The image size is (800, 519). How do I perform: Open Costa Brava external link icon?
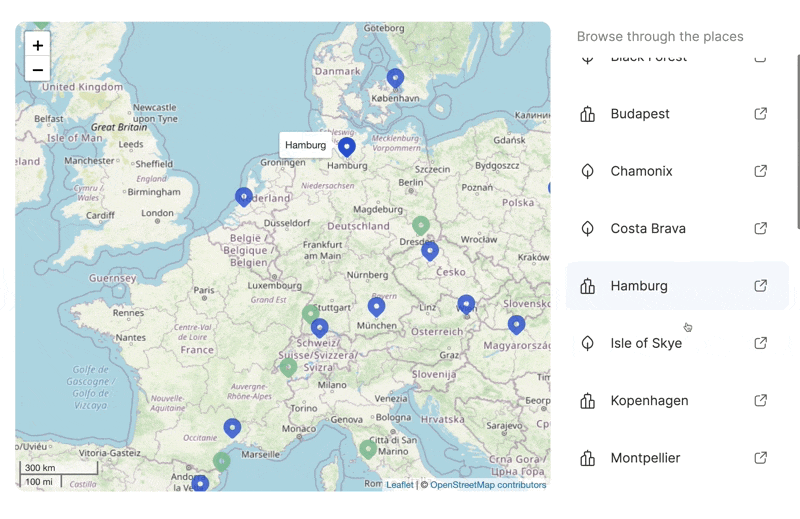760,228
